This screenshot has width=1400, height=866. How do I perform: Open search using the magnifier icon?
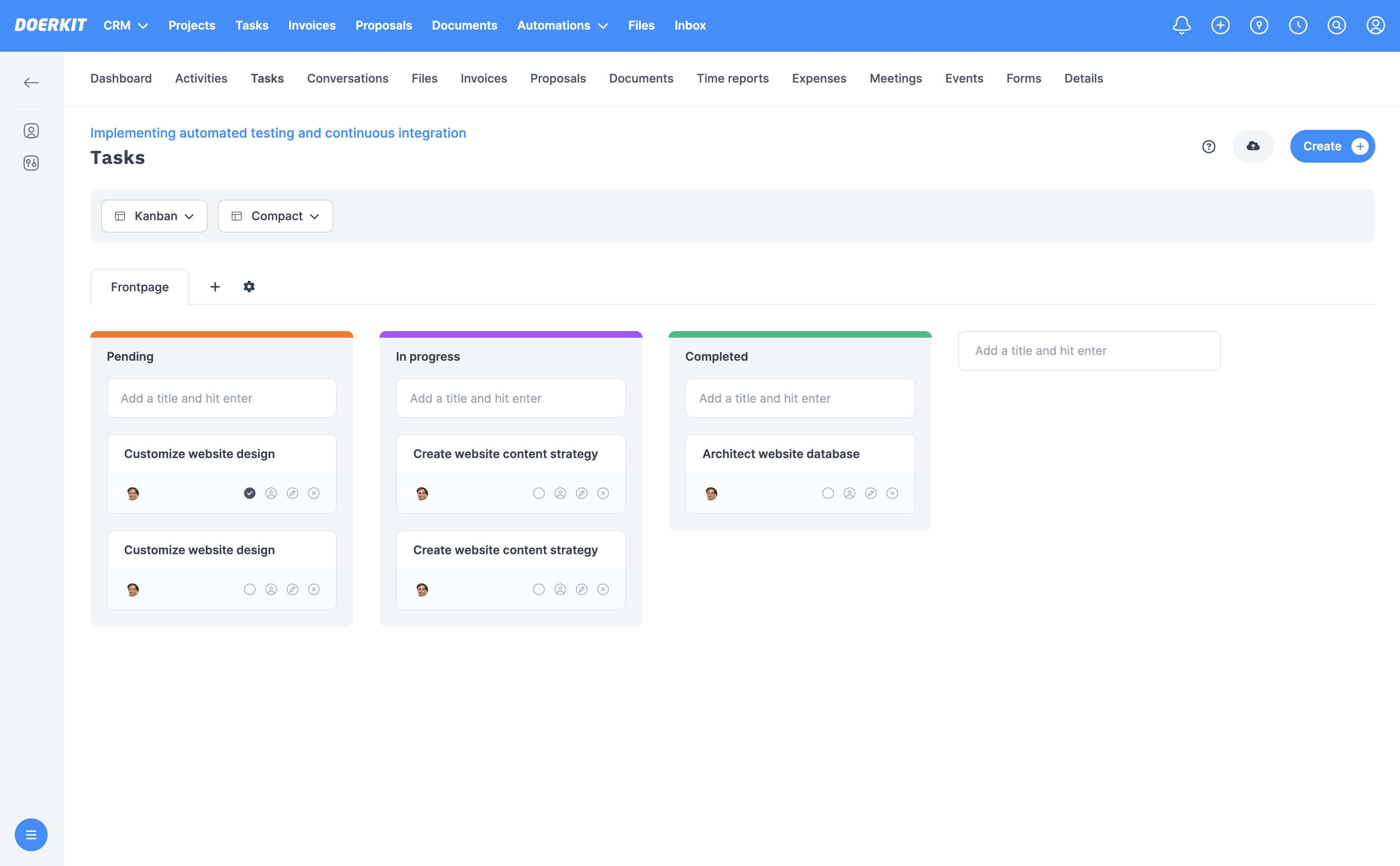1337,25
